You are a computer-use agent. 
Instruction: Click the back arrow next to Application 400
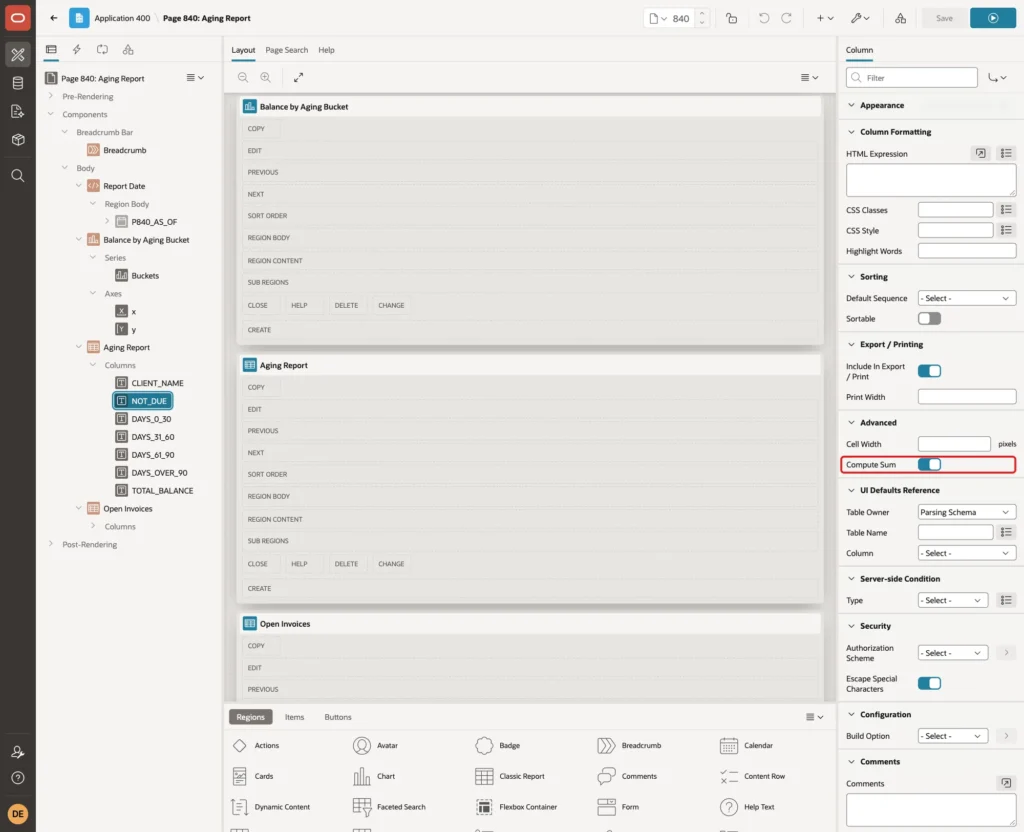(x=54, y=18)
